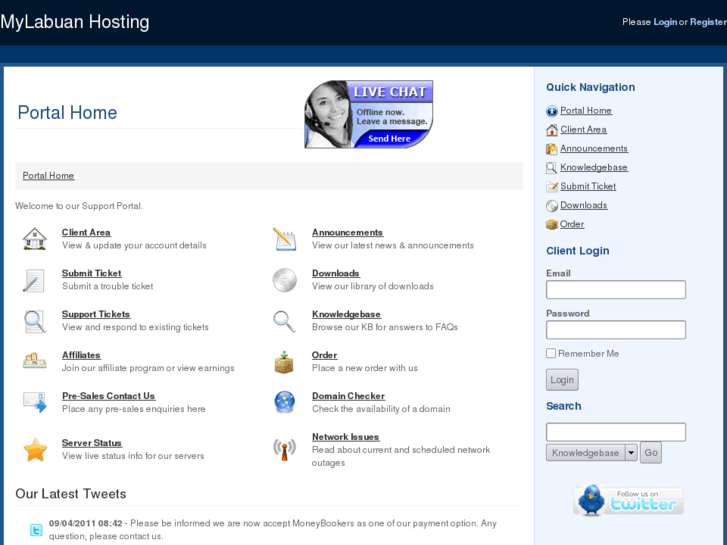The width and height of the screenshot is (727, 545).
Task: Click the Submit Ticket icon in Quick Navigation
Action: (552, 187)
